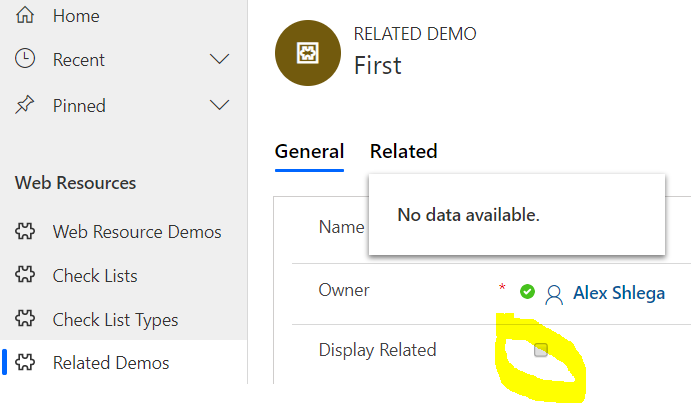Open Check List Types in sidebar
691x404 pixels.
click(x=115, y=320)
